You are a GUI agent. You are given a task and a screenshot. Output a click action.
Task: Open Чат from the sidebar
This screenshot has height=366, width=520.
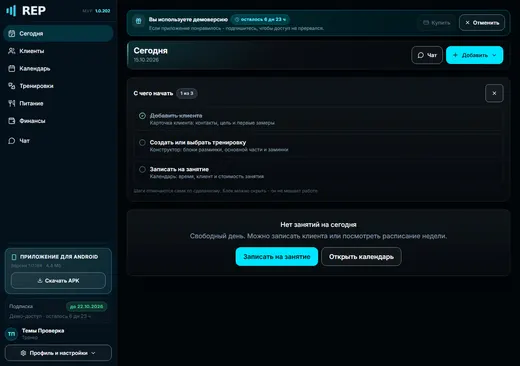tap(58, 141)
